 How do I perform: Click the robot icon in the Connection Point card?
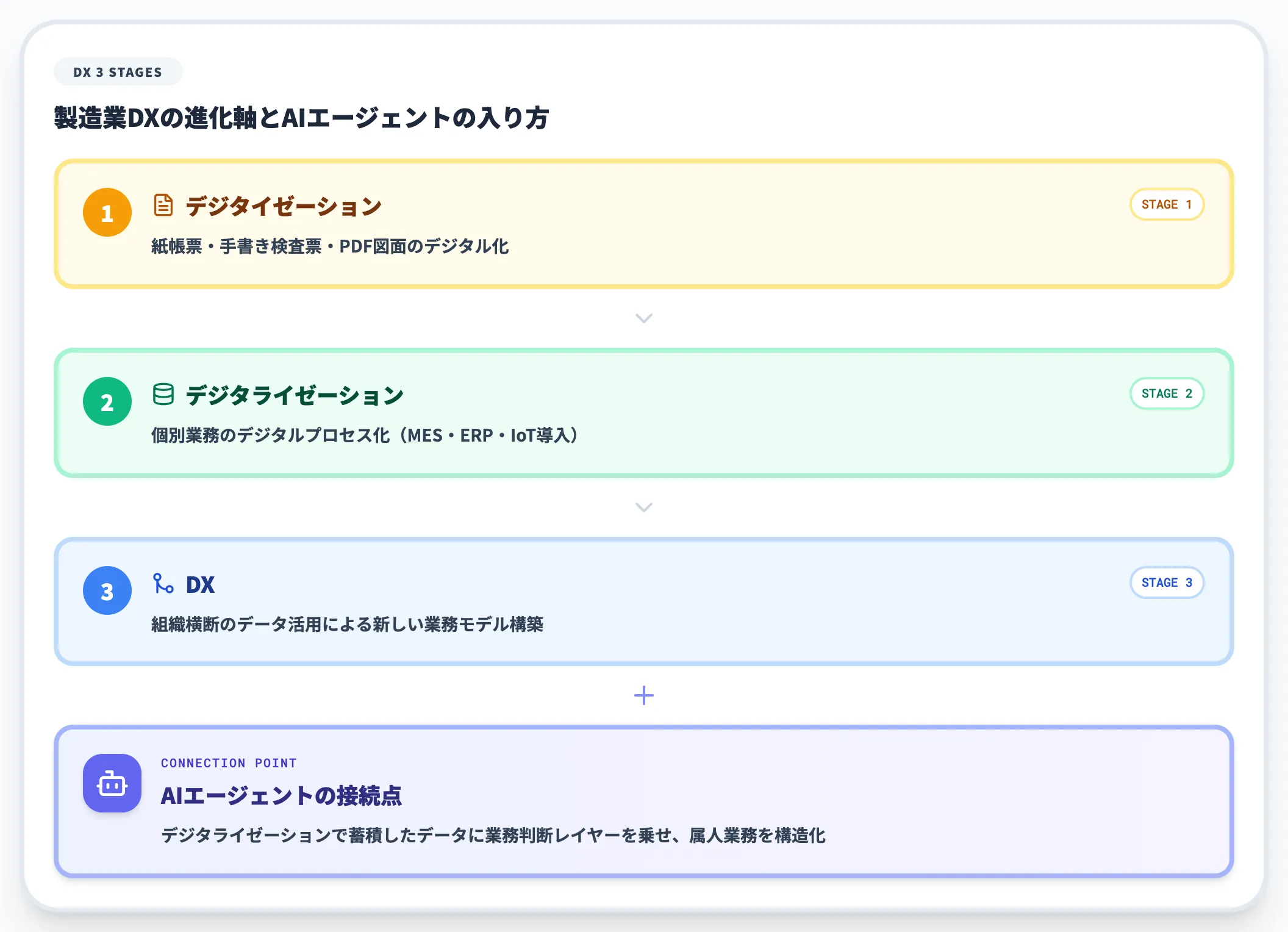point(112,784)
